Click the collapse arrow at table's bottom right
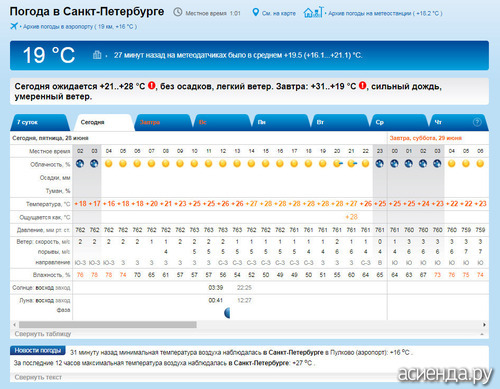The width and height of the screenshot is (500, 389). click(x=482, y=334)
